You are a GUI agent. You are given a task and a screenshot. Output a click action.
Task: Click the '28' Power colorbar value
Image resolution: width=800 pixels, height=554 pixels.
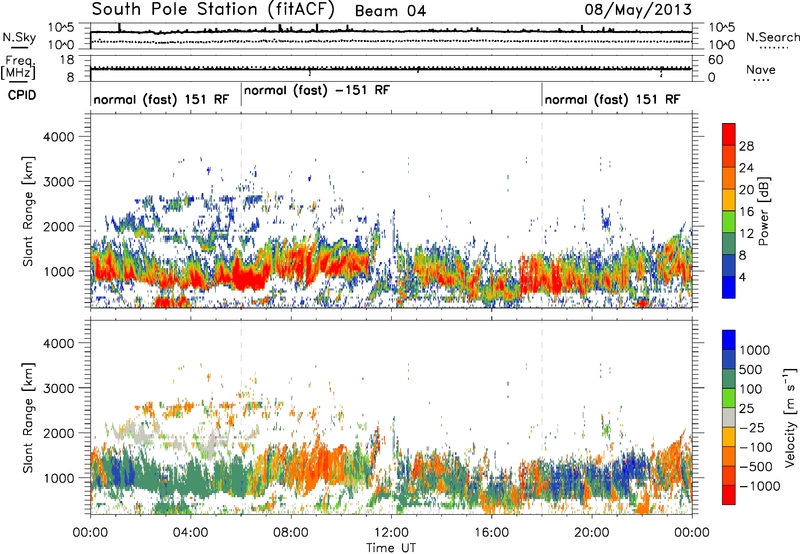pos(746,146)
